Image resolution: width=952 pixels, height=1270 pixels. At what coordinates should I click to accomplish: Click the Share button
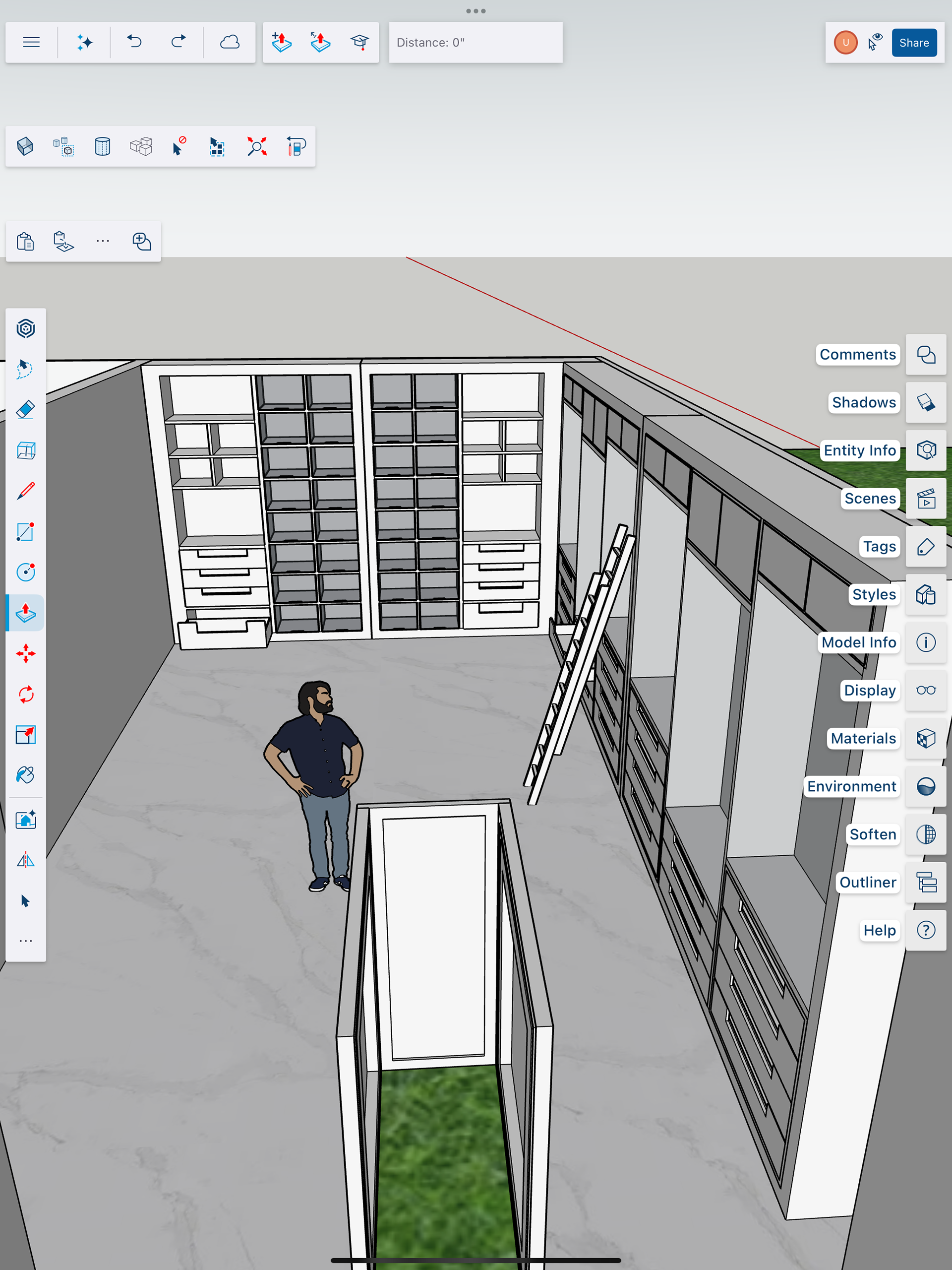click(x=913, y=43)
